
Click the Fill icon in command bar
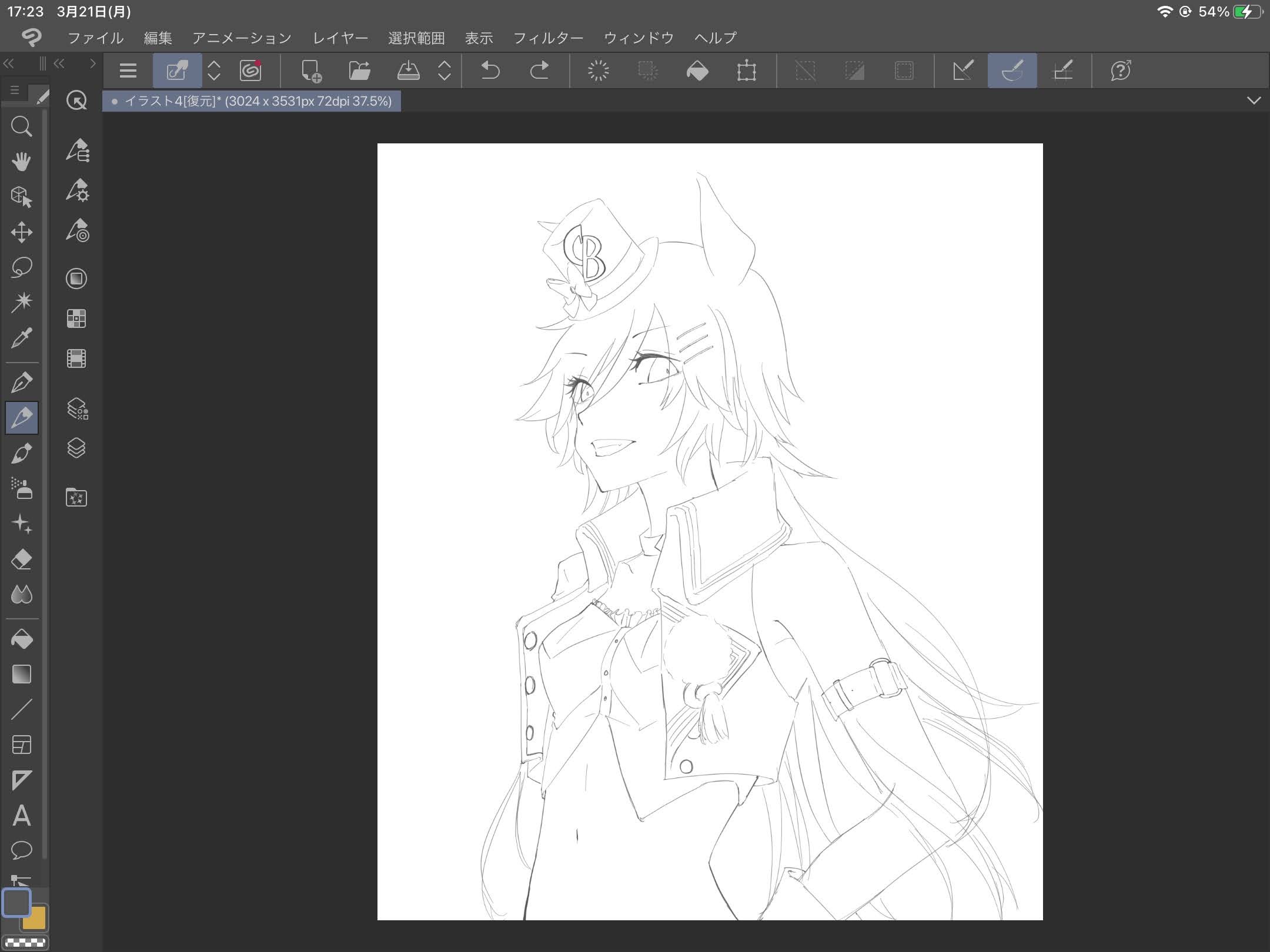(697, 71)
